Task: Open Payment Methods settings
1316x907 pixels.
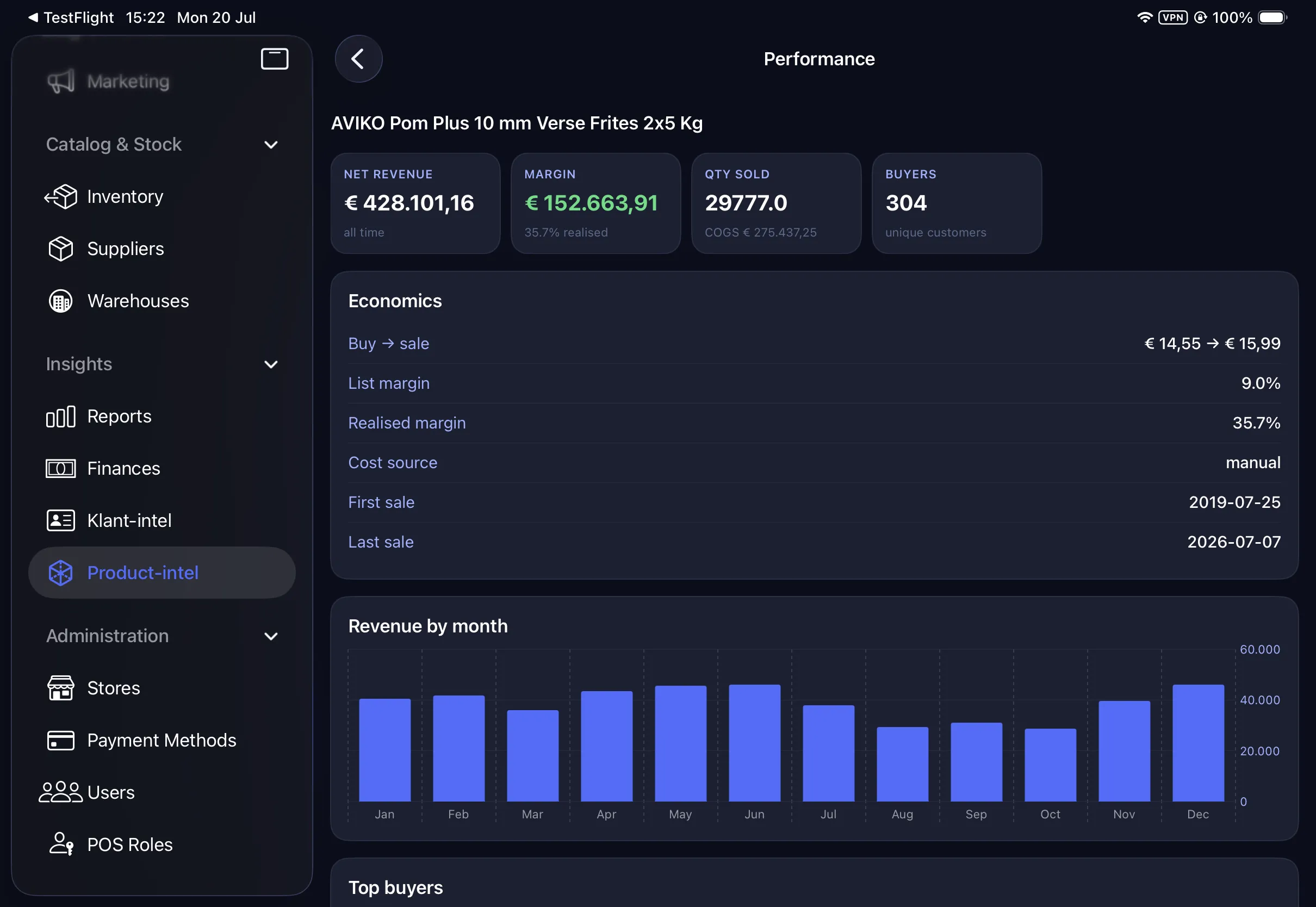Action: pyautogui.click(x=162, y=741)
